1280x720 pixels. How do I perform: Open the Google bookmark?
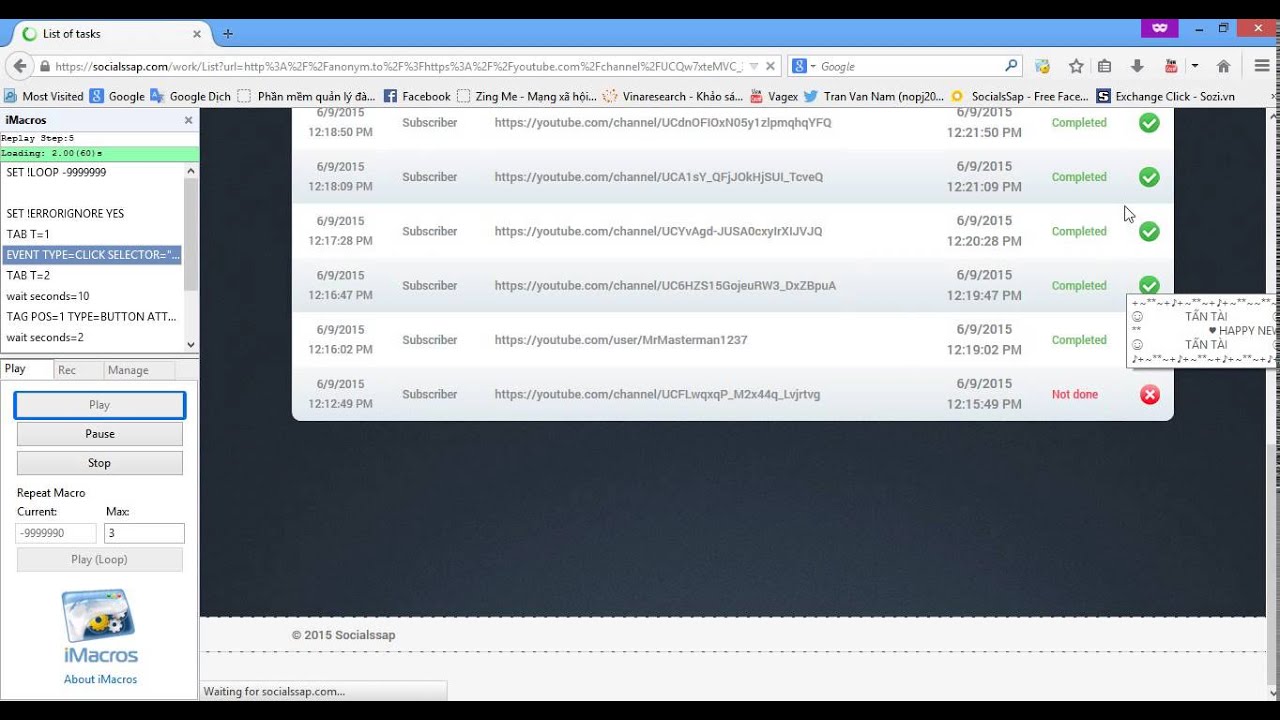click(x=117, y=96)
